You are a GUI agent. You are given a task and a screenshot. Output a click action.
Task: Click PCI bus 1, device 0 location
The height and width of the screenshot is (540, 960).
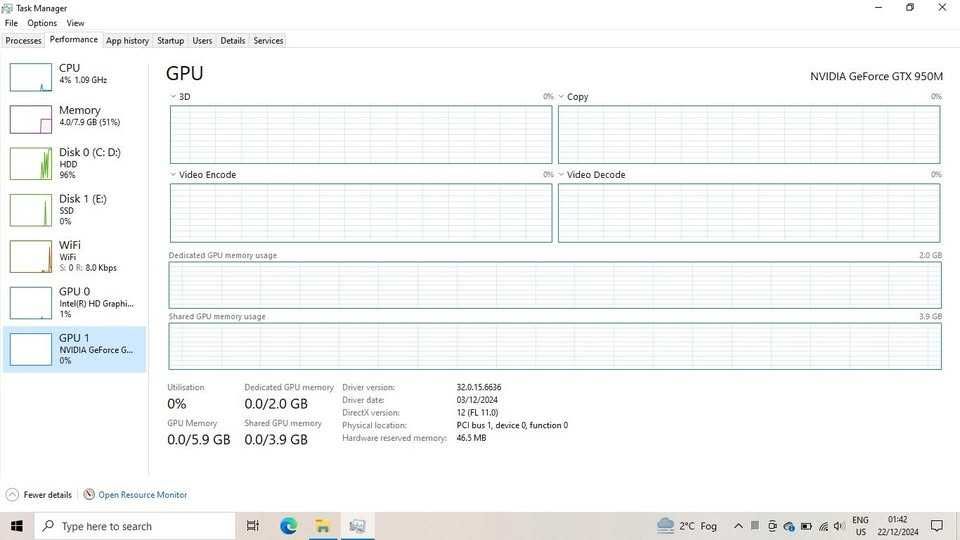tap(512, 425)
